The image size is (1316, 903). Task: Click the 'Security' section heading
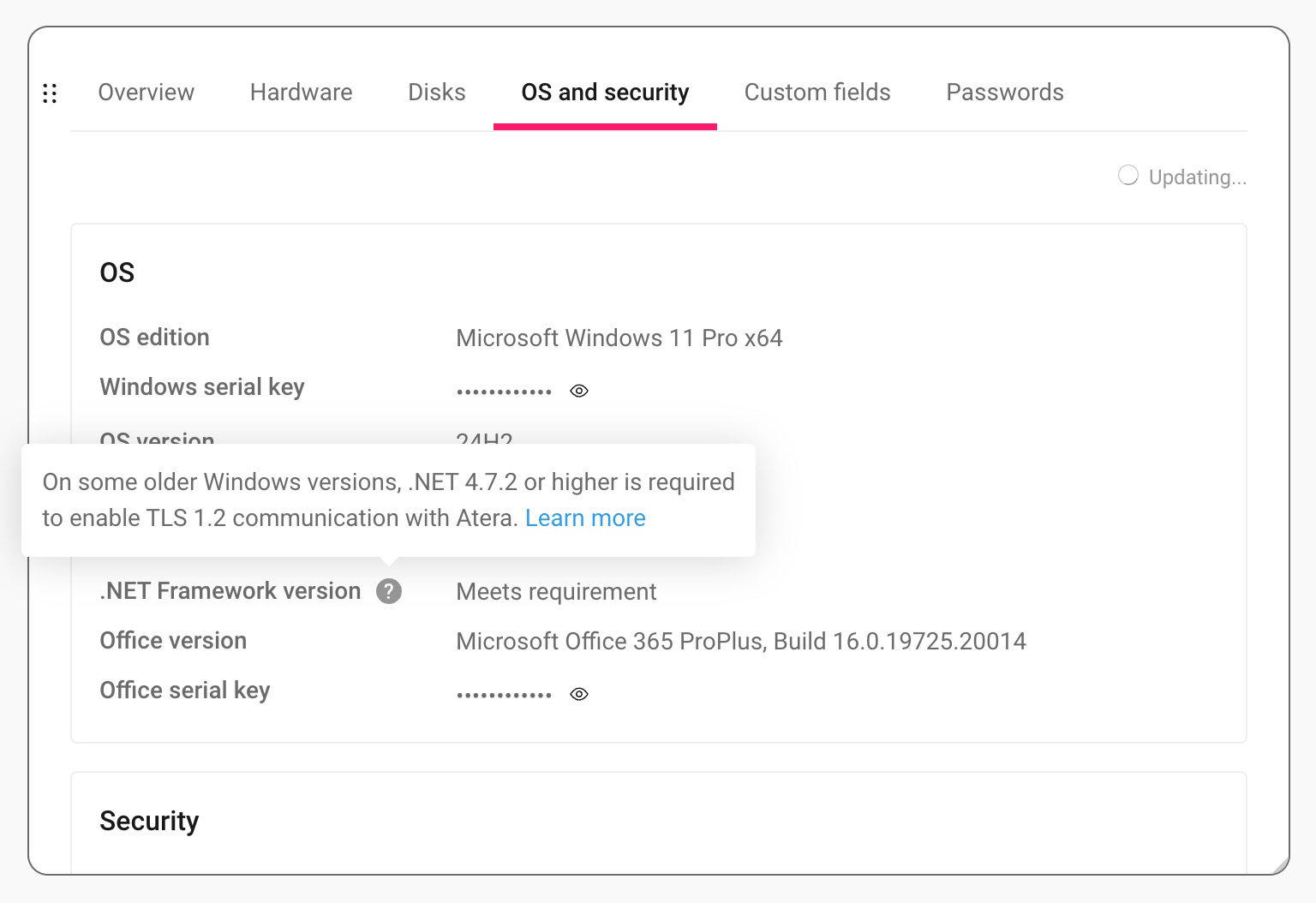(x=150, y=821)
